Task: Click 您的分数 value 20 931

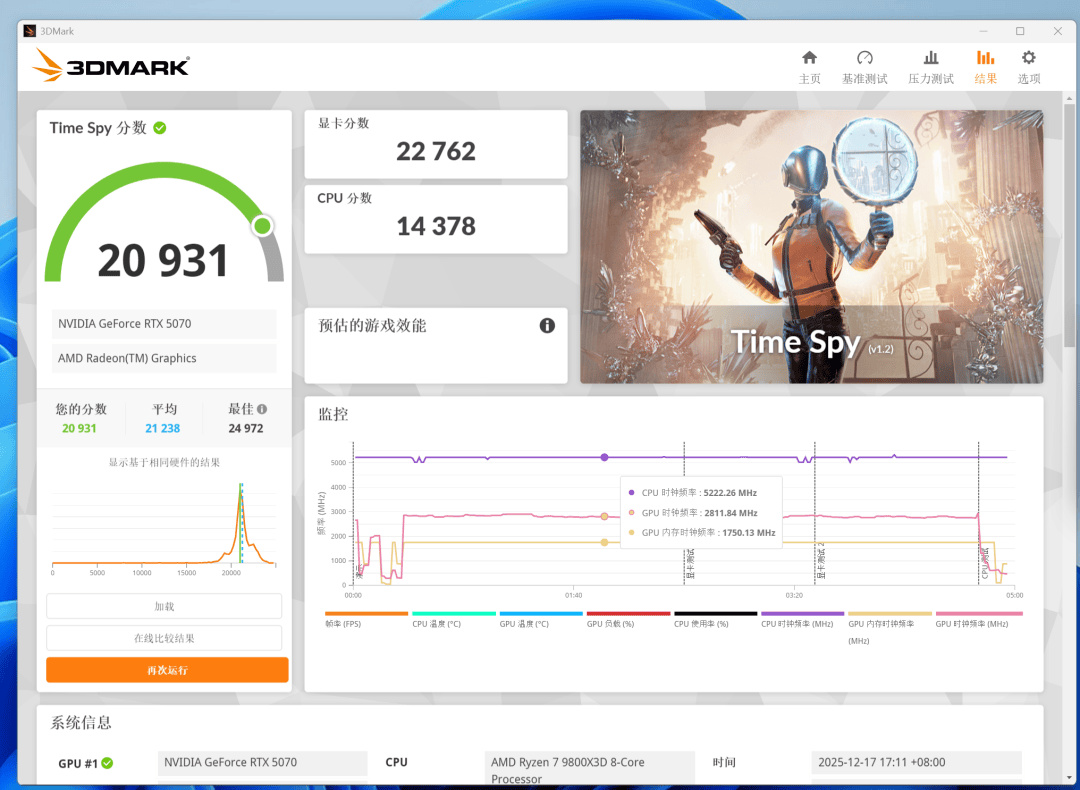Action: pyautogui.click(x=79, y=428)
